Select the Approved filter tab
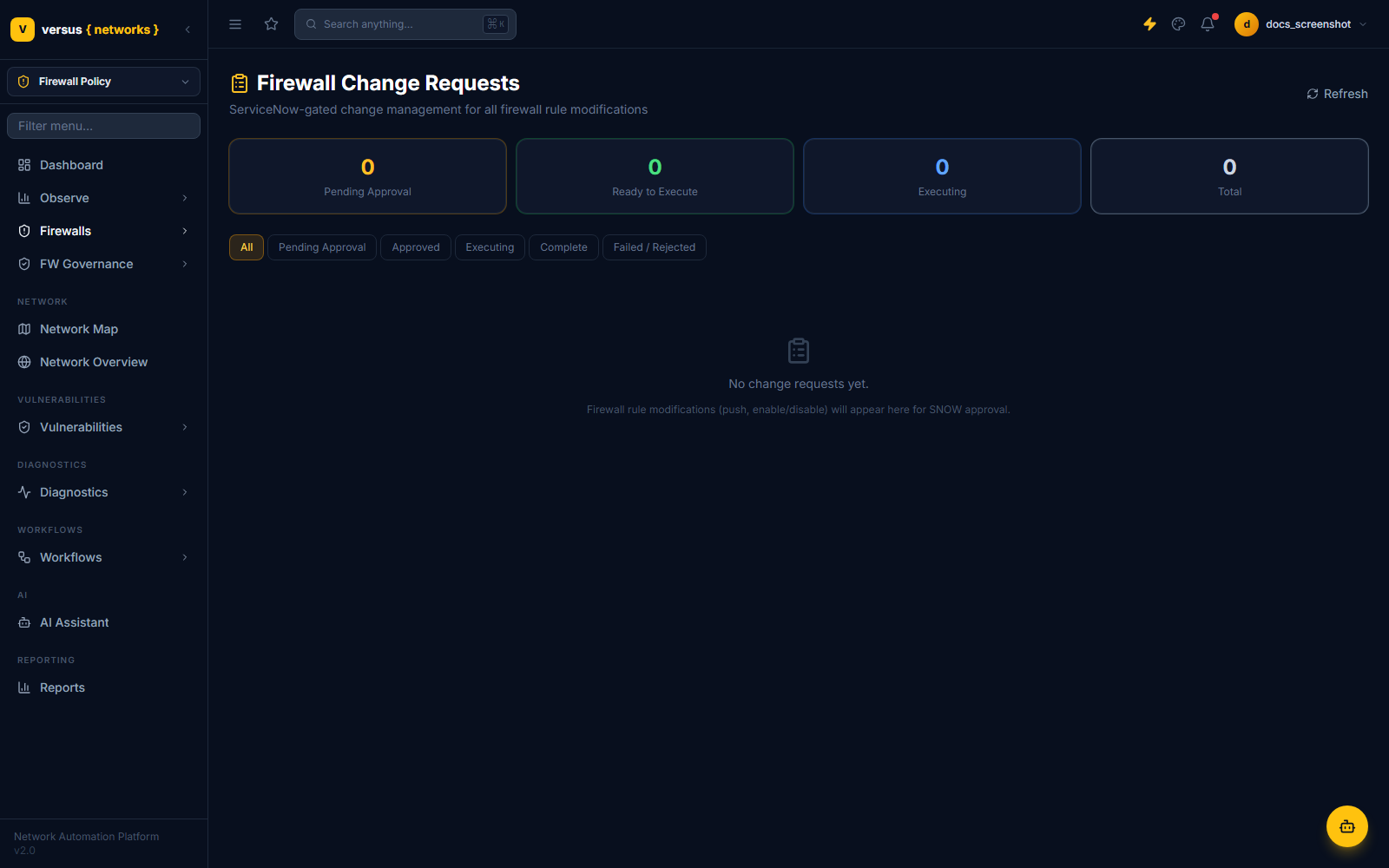Image resolution: width=1389 pixels, height=868 pixels. click(416, 247)
